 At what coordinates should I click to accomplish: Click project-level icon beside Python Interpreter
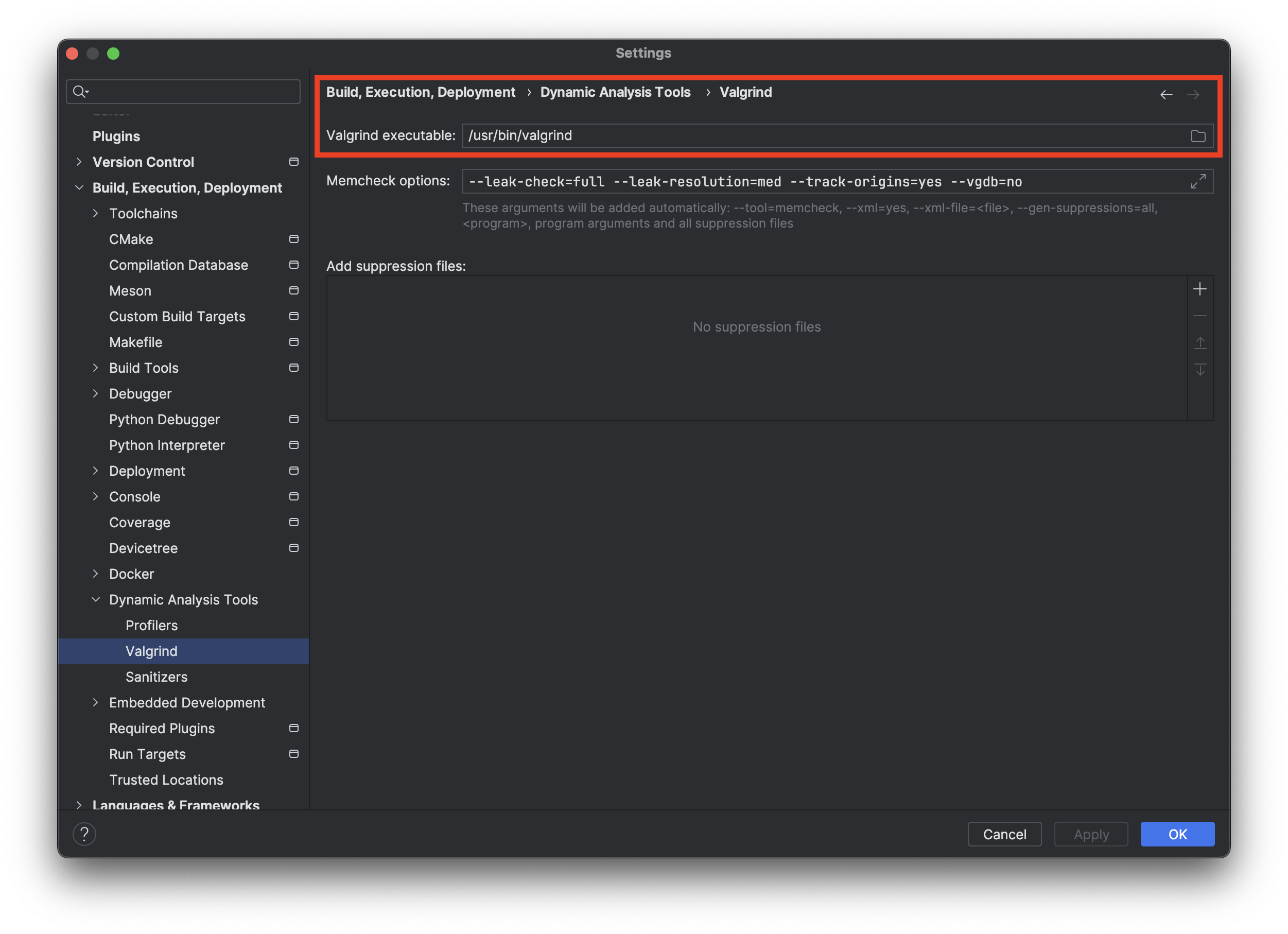coord(293,445)
